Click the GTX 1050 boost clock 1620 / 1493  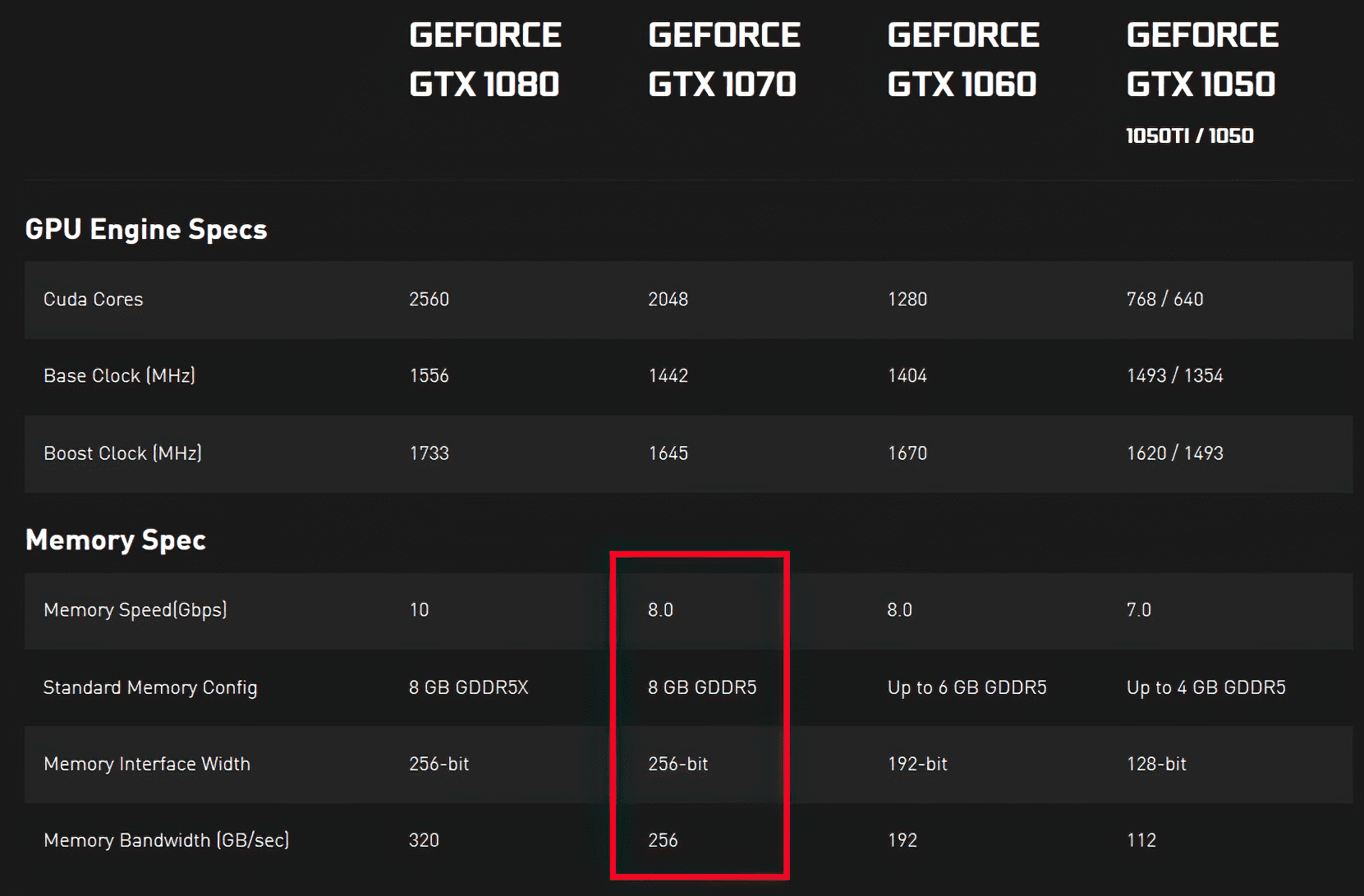(x=1175, y=453)
